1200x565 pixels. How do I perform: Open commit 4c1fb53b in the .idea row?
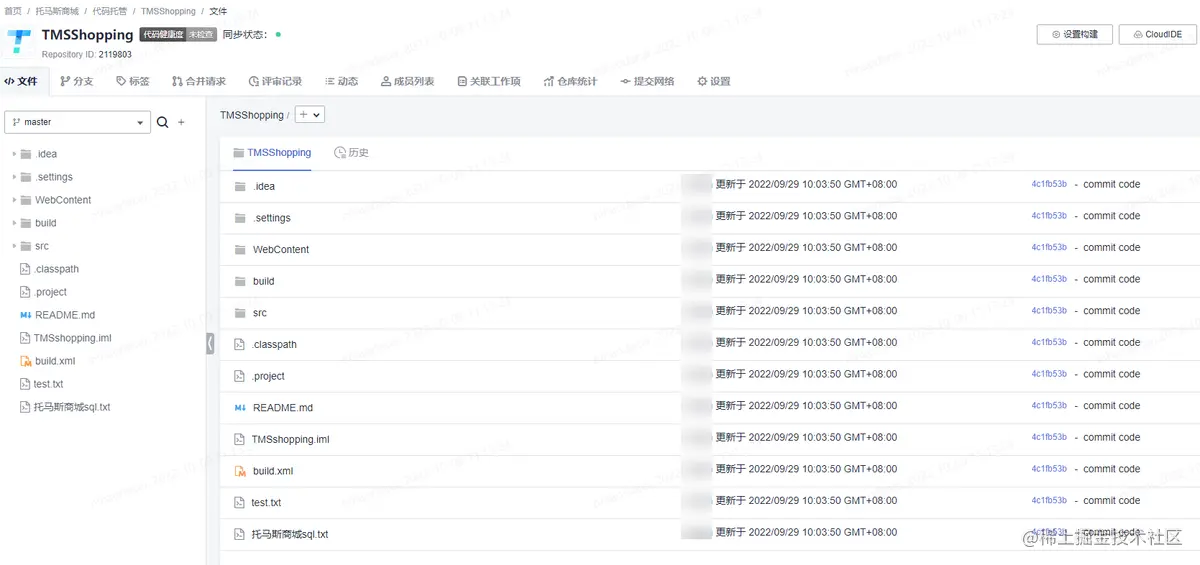coord(1049,185)
